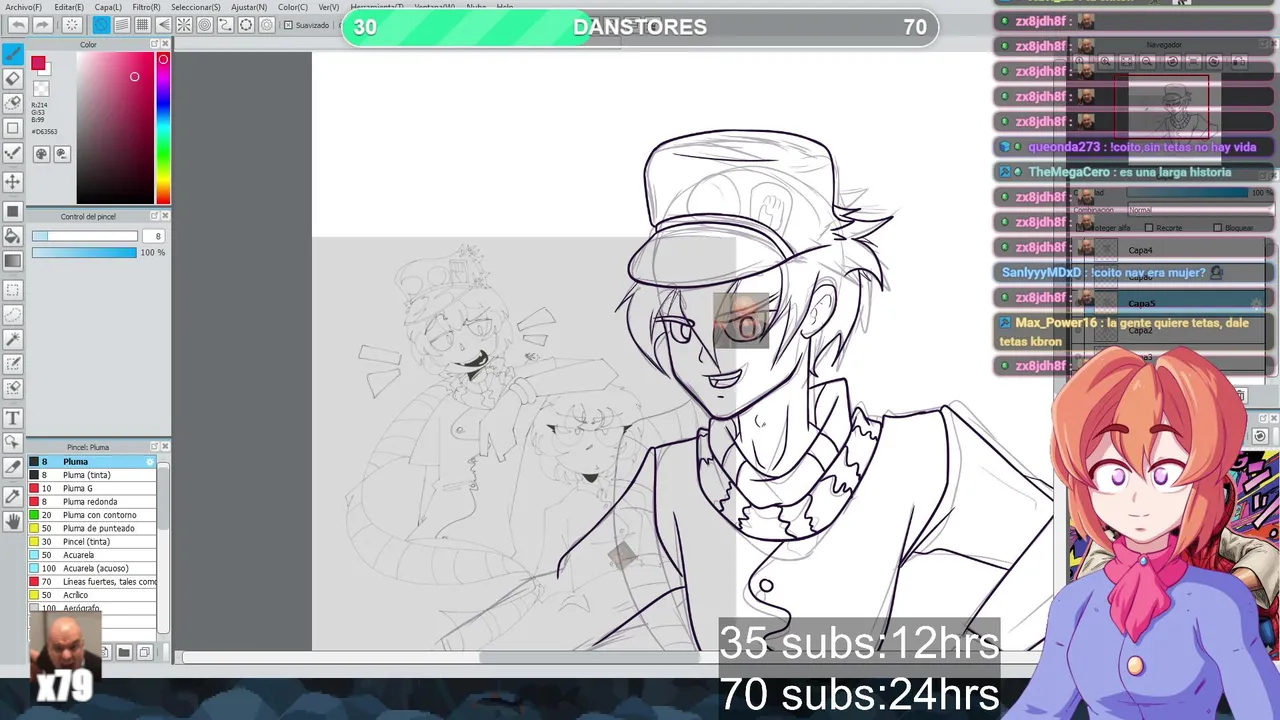Select the Text tool
Viewport: 1280px width, 720px height.
(x=13, y=418)
